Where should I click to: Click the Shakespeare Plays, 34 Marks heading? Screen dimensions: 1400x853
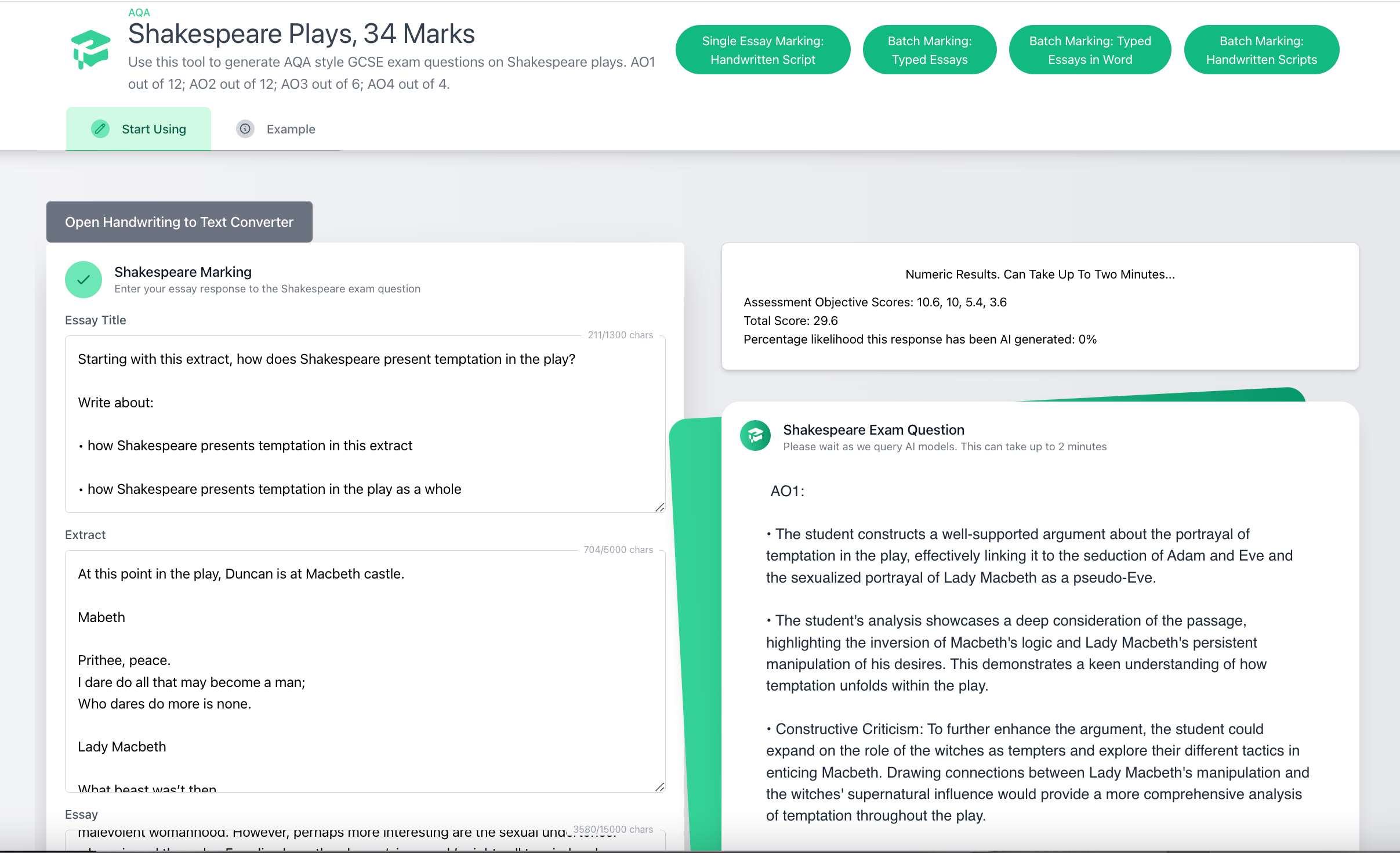pyautogui.click(x=302, y=34)
